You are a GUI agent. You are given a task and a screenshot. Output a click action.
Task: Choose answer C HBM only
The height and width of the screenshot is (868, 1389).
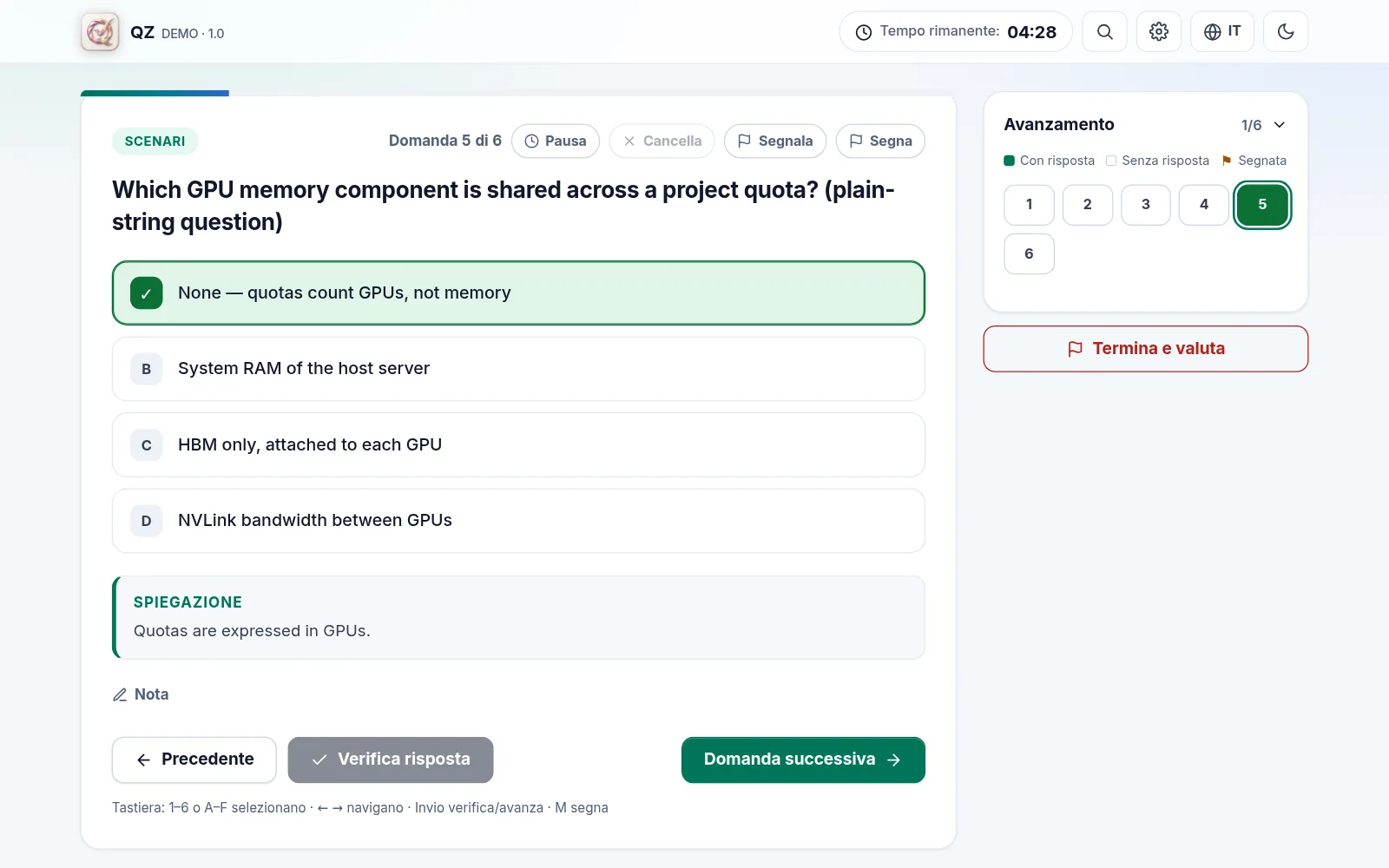[x=518, y=444]
